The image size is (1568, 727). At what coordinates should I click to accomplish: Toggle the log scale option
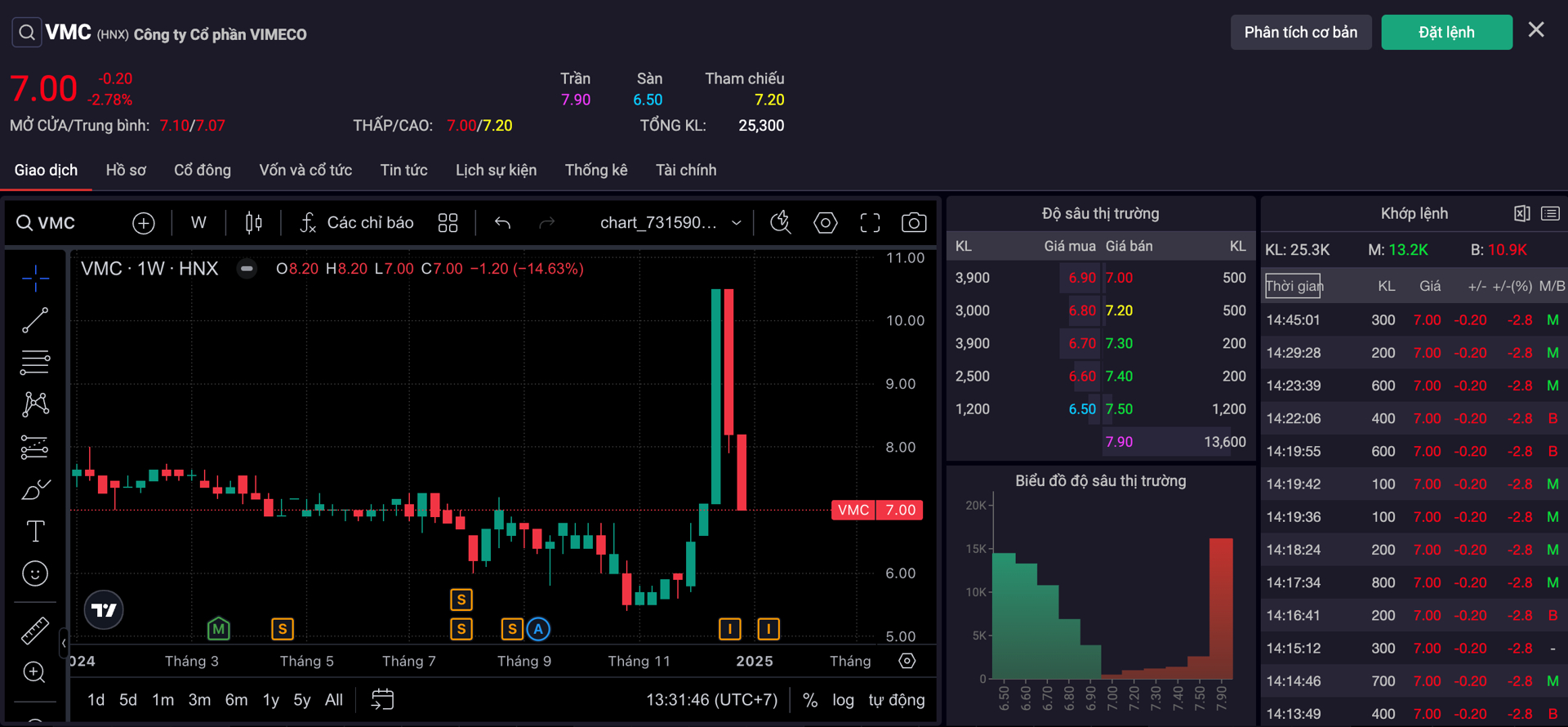coord(843,700)
